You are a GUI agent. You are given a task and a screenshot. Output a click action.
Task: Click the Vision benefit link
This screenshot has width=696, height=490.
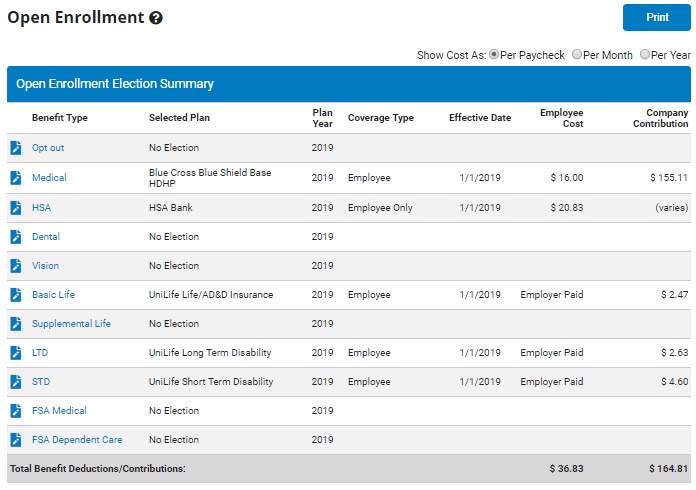point(45,266)
